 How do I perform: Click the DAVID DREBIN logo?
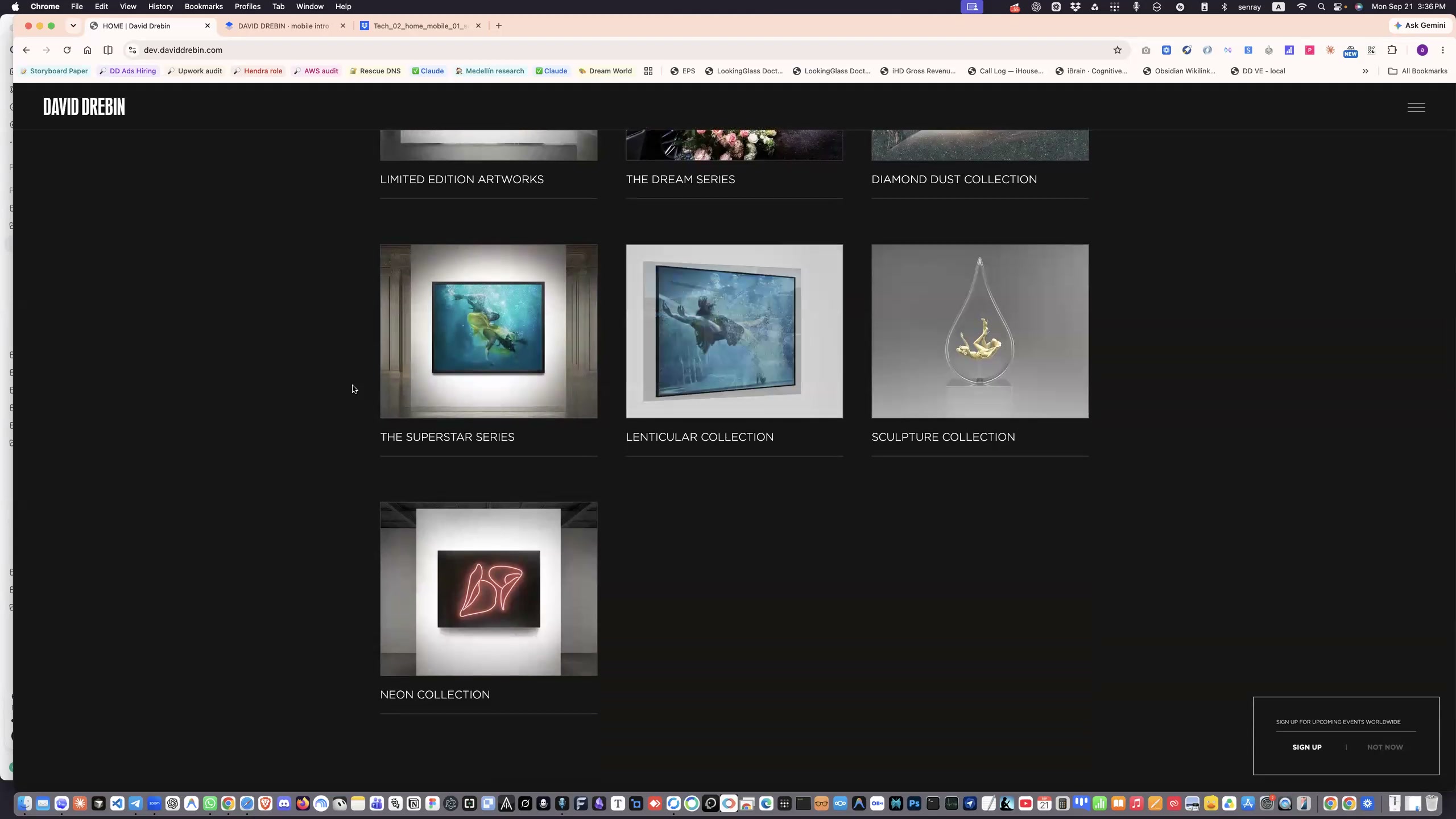coord(84,107)
